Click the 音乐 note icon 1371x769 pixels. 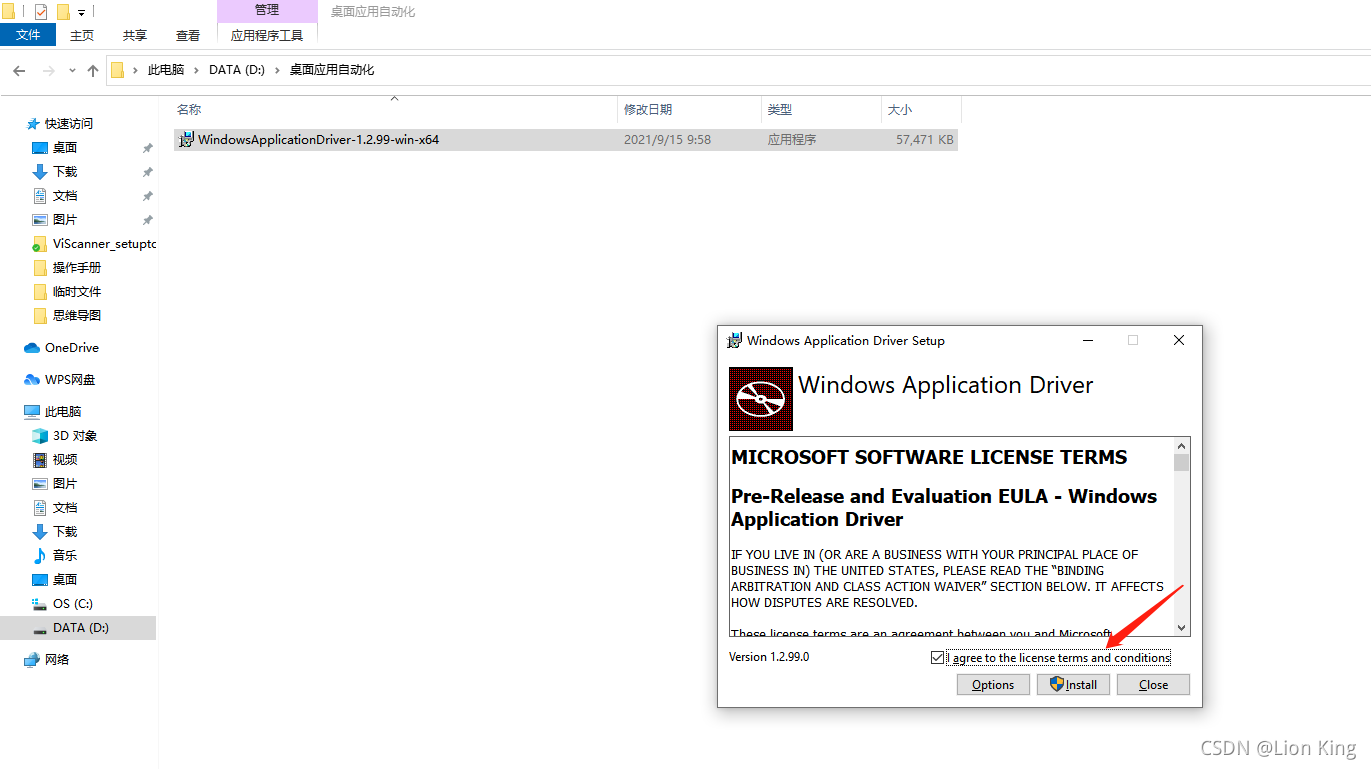tap(40, 556)
